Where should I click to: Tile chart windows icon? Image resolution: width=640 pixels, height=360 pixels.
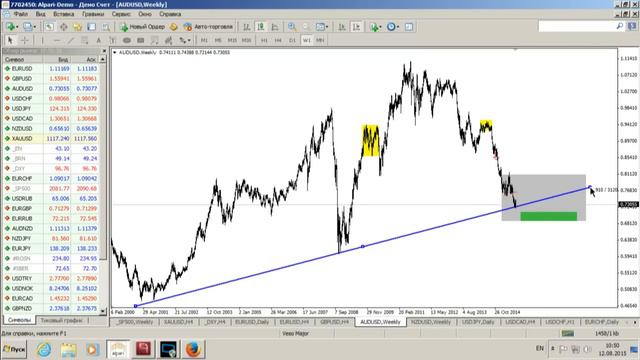click(x=320, y=27)
